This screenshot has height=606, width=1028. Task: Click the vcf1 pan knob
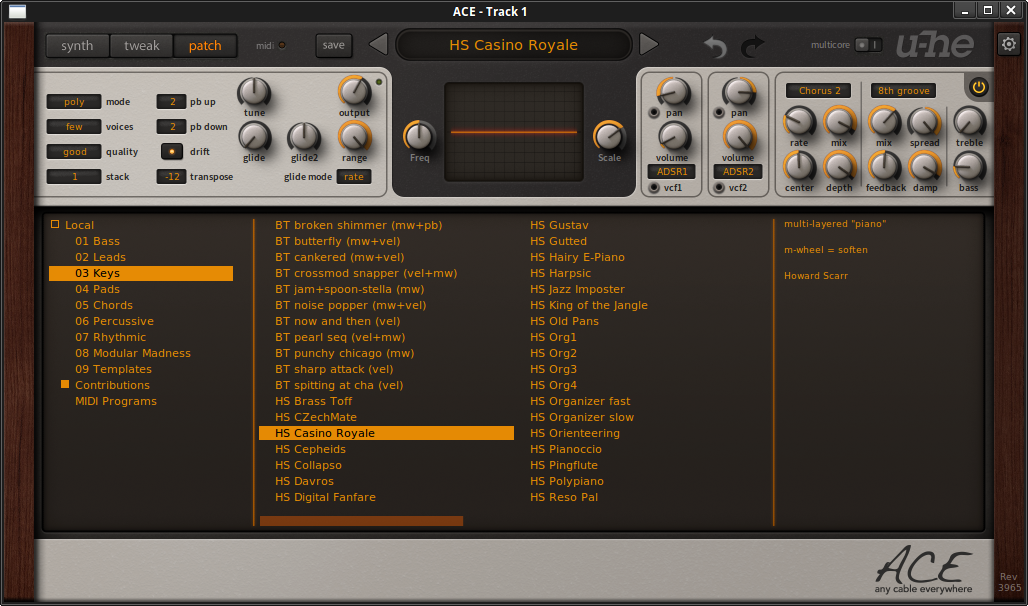coord(673,92)
